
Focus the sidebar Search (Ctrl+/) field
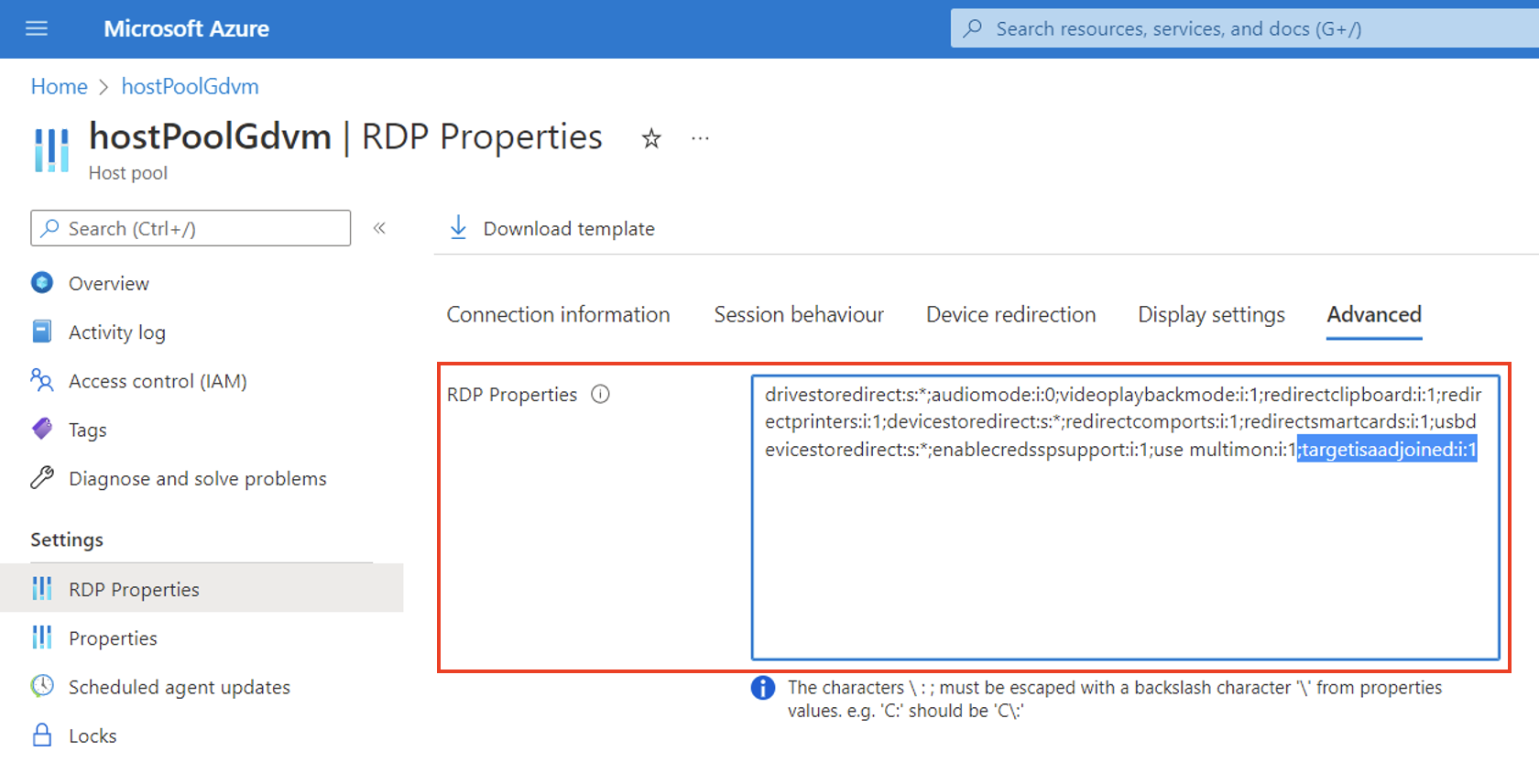(x=191, y=228)
